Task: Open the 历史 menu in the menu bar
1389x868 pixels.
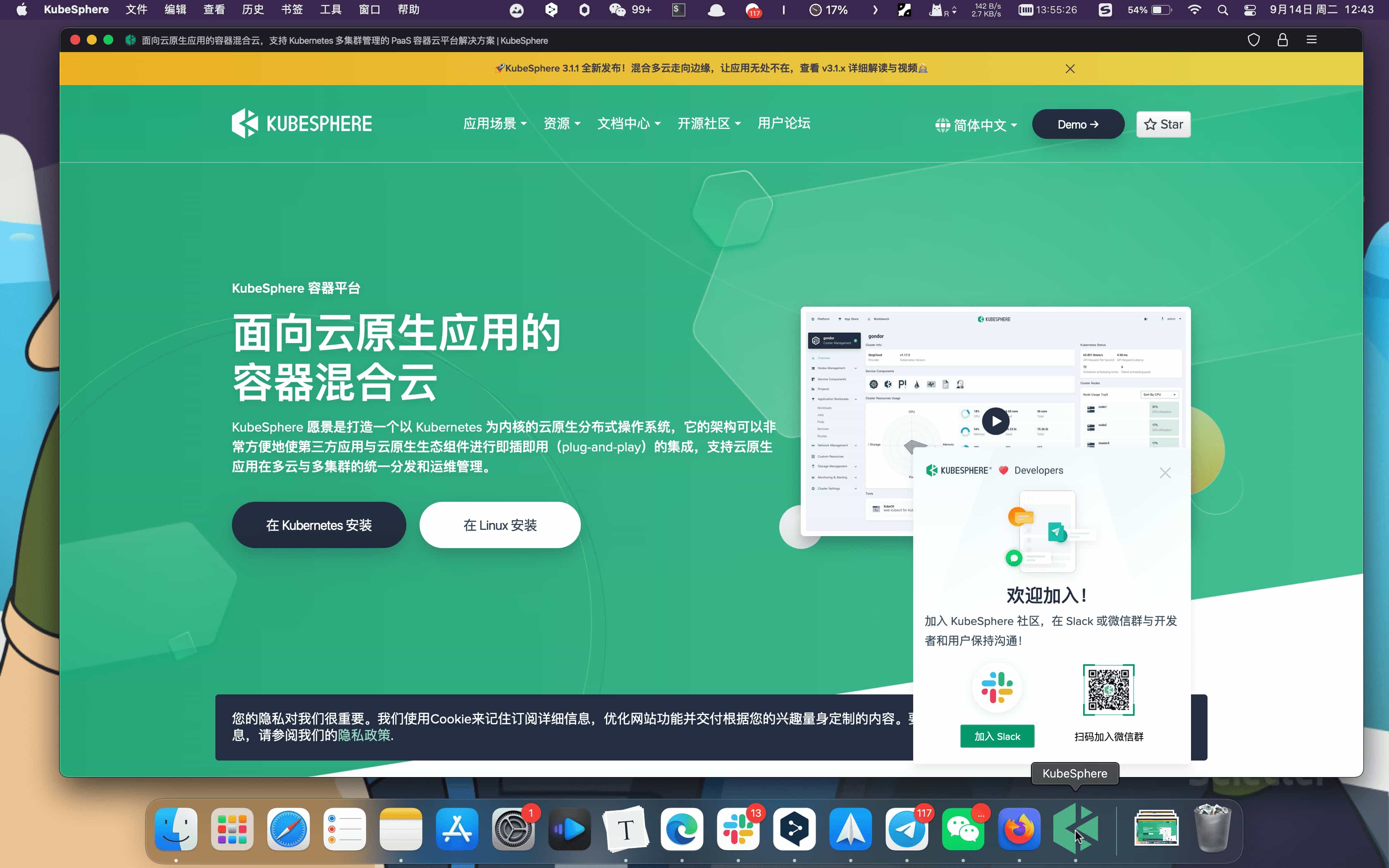Action: click(253, 10)
